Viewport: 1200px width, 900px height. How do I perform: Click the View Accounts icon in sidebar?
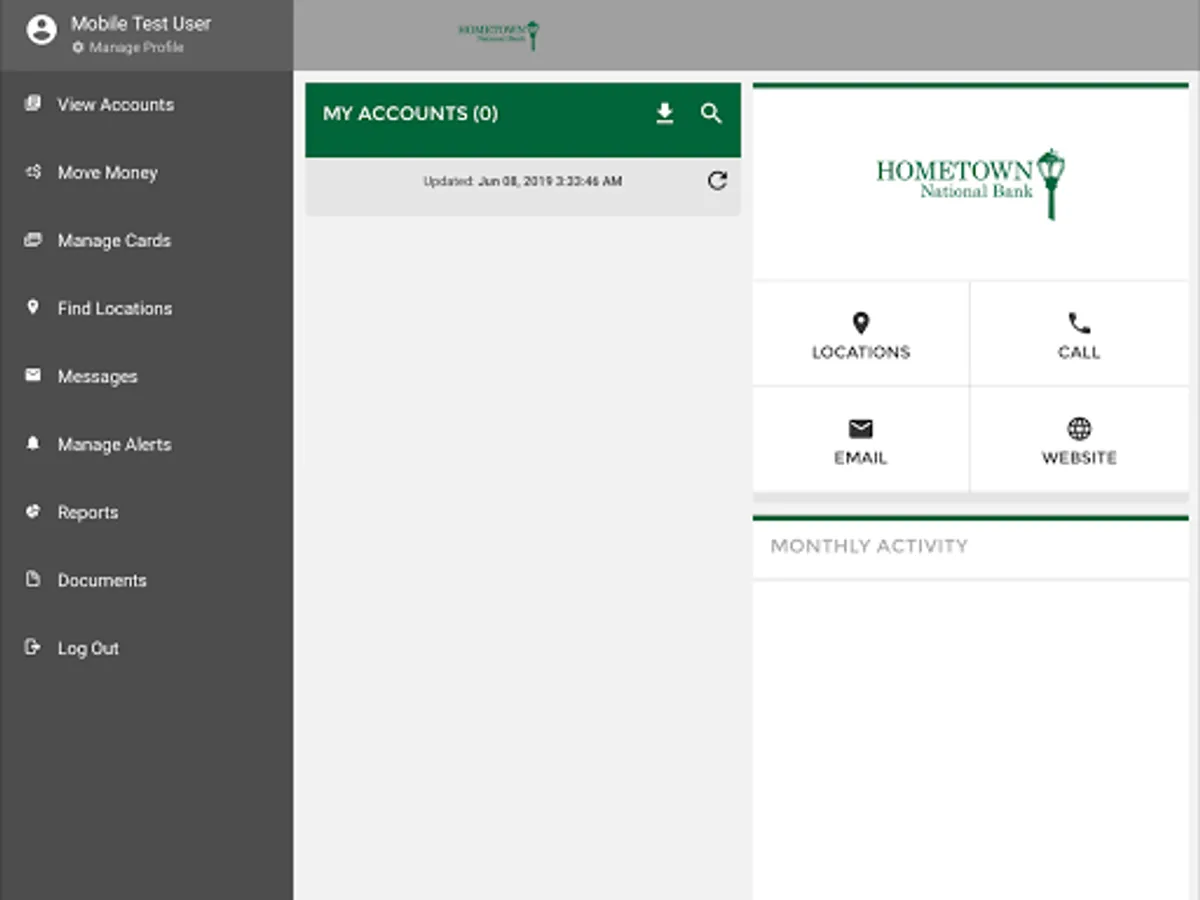click(33, 104)
